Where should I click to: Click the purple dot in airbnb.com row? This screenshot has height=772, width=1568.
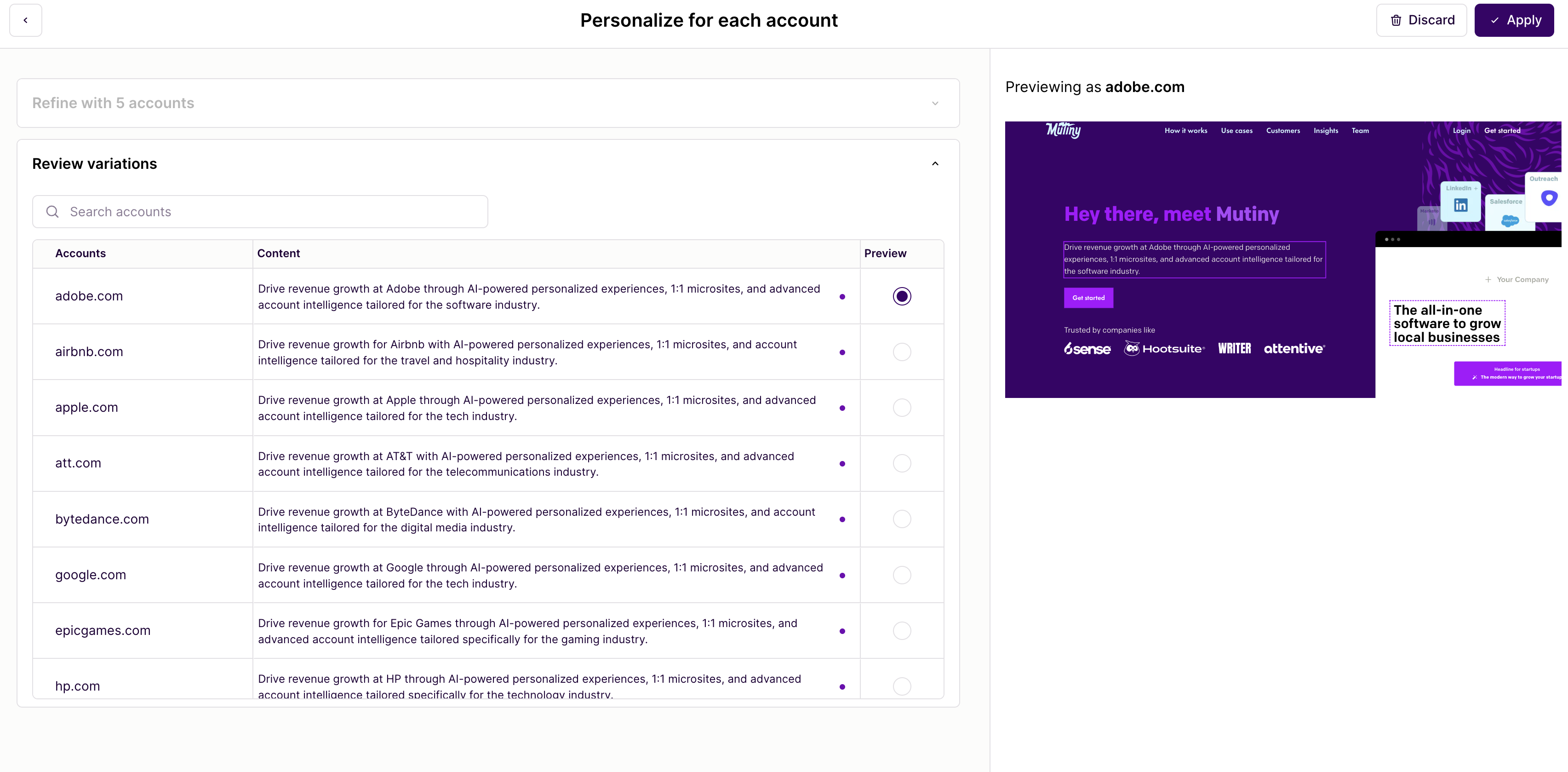point(842,352)
